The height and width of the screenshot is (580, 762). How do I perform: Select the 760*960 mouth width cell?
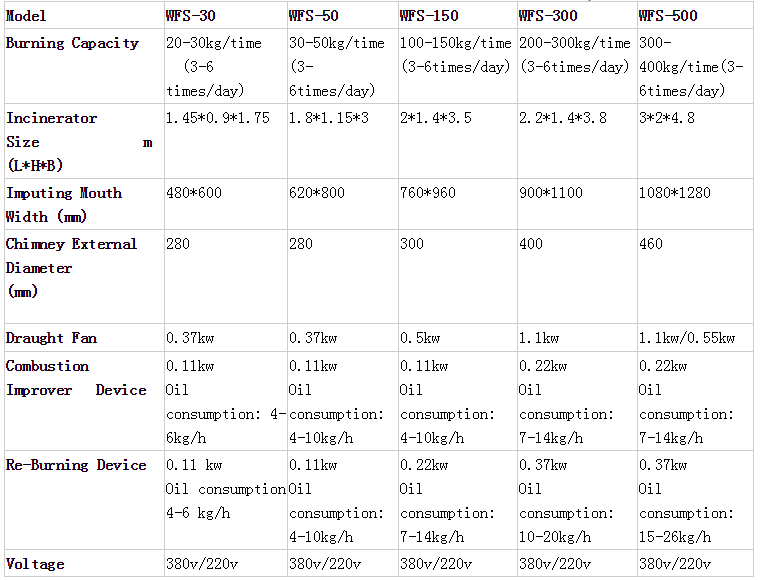pos(428,193)
